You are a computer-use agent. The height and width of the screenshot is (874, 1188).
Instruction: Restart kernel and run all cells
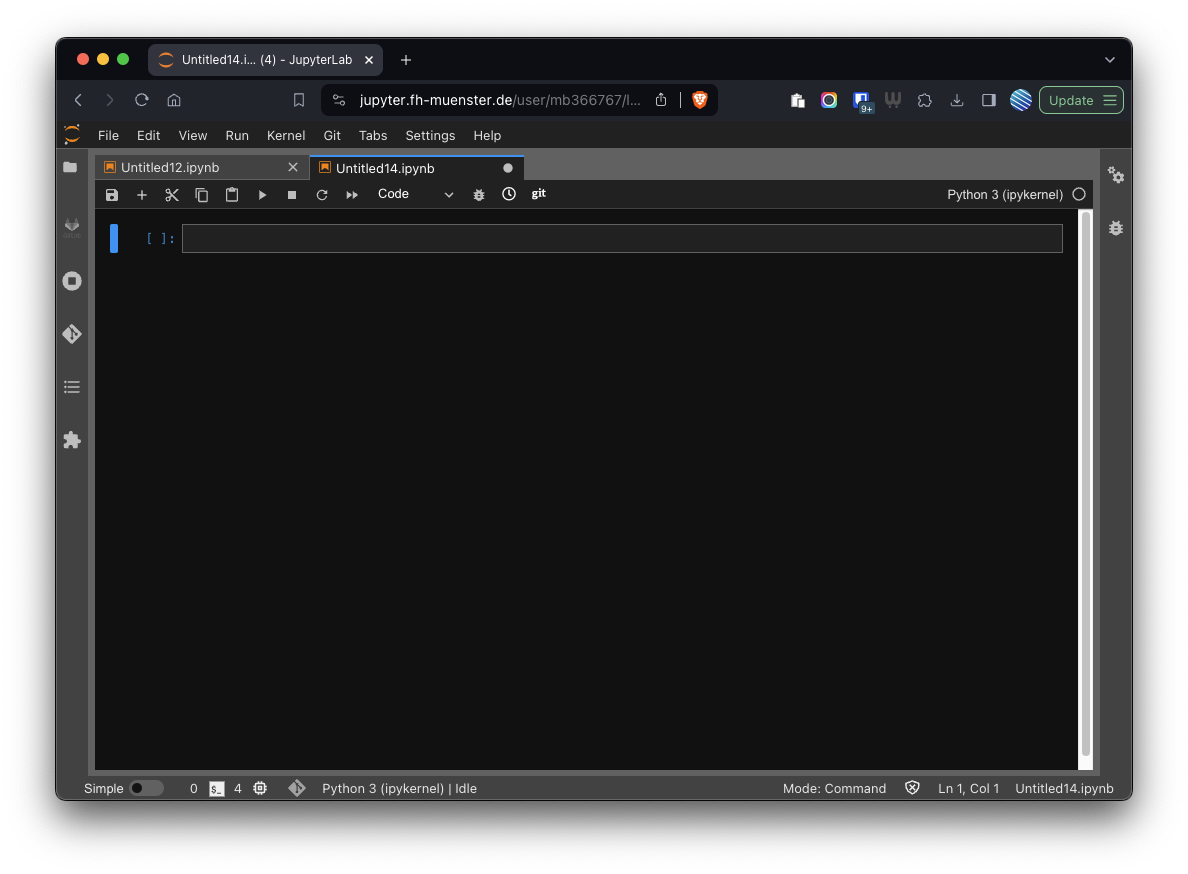point(352,195)
